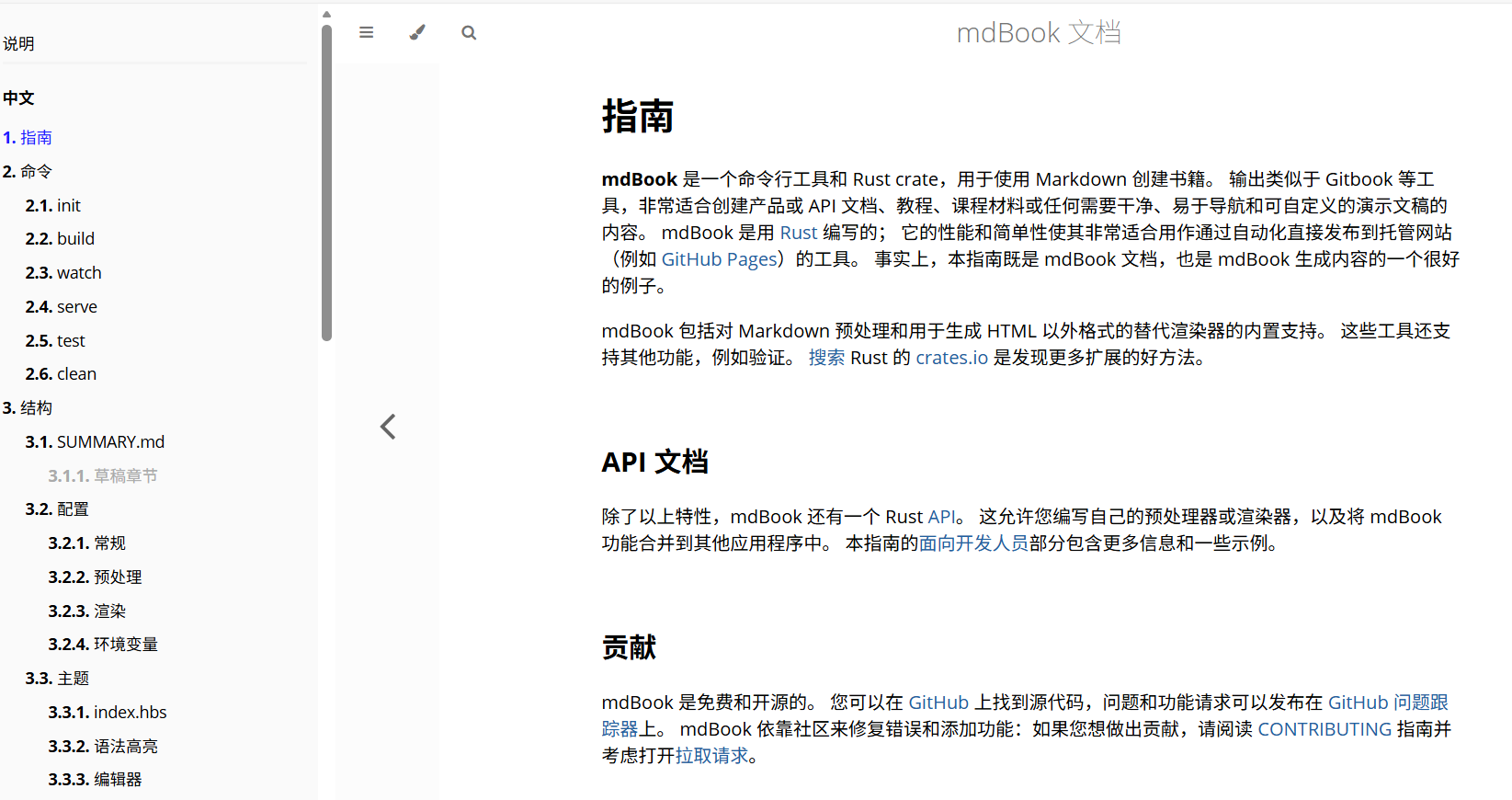Viewport: 1512px width, 800px height.
Task: Open 3.2.2. 预处理 page
Action: [96, 577]
